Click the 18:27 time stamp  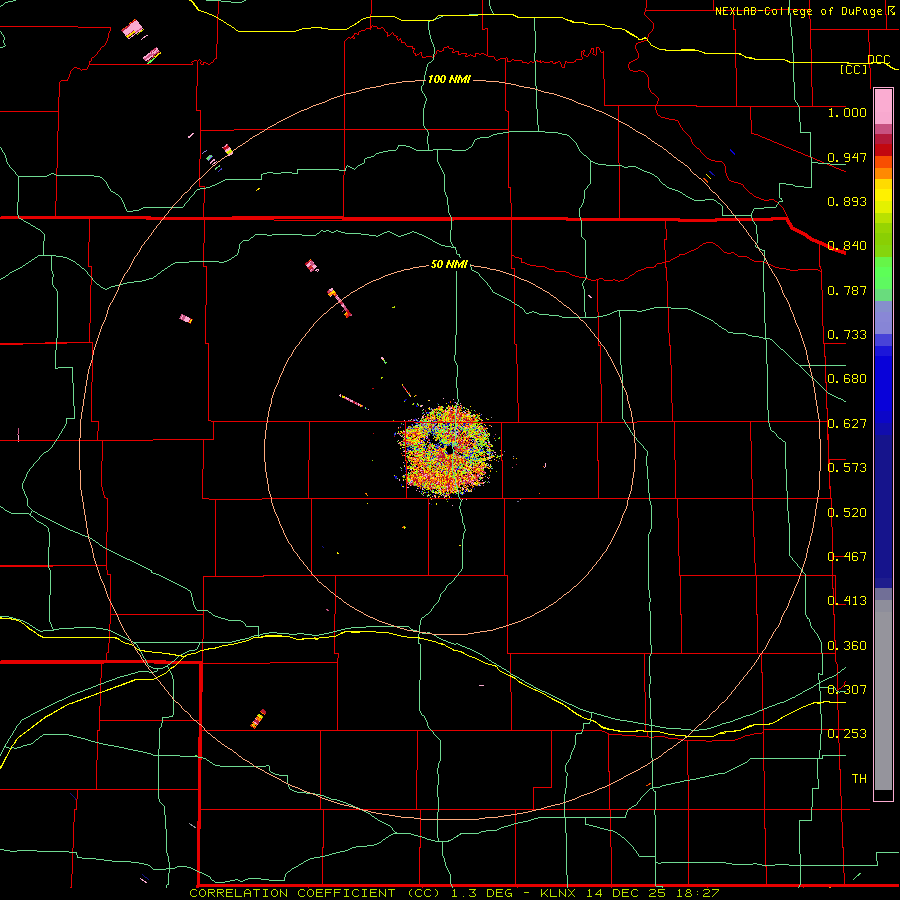pyautogui.click(x=696, y=893)
